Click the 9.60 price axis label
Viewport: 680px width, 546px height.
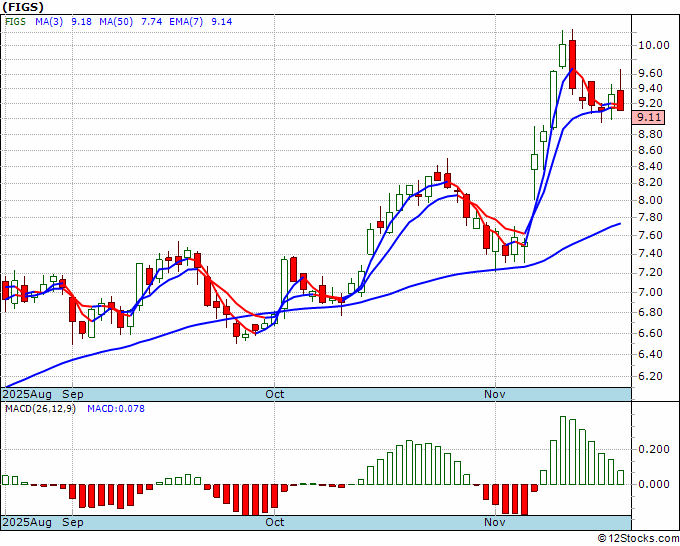(651, 73)
